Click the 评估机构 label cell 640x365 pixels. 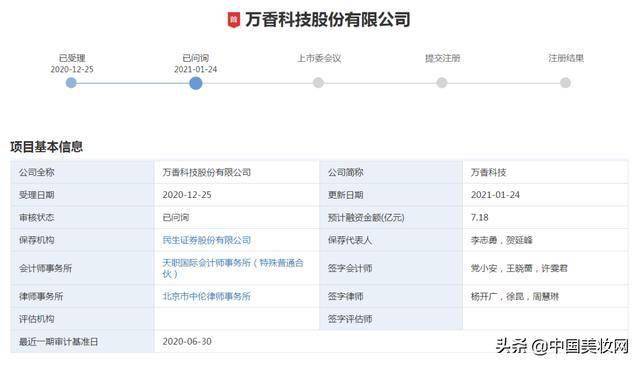(82, 319)
